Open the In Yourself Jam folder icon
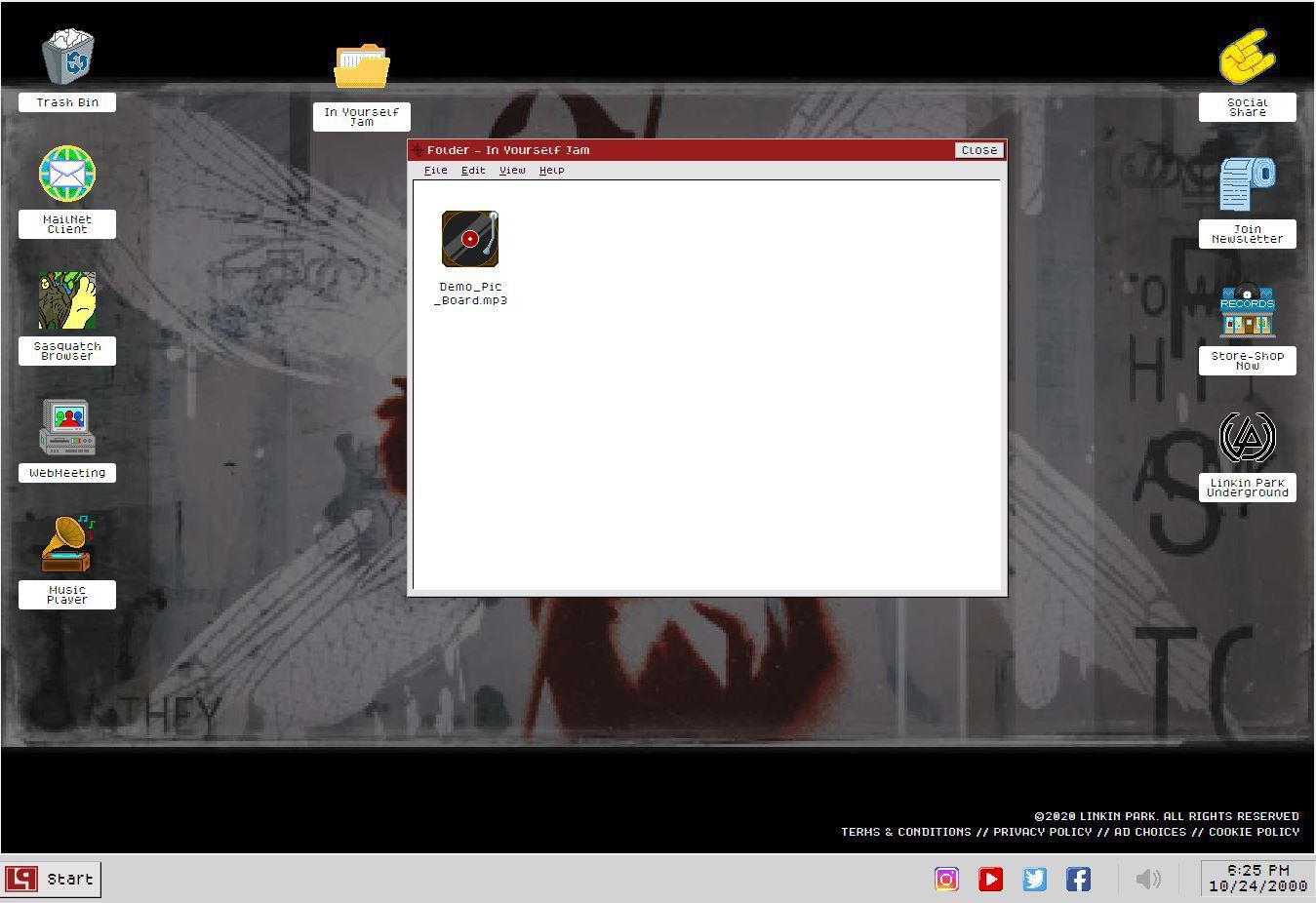Viewport: 1316px width, 903px height. tap(362, 67)
